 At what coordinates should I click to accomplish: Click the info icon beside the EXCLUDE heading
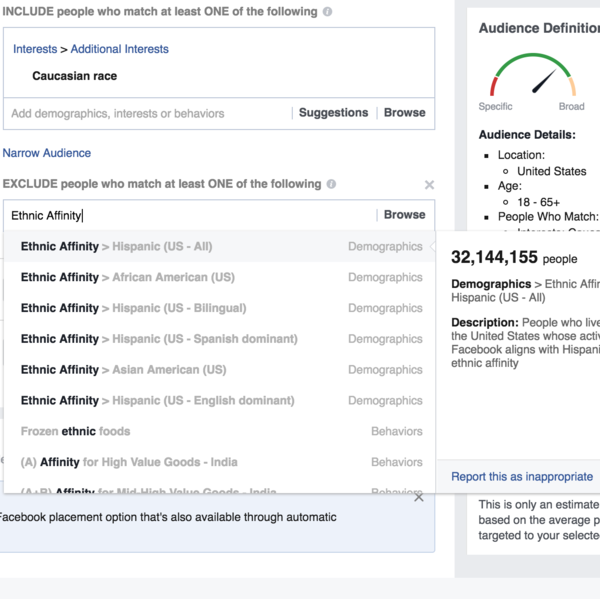click(x=331, y=184)
